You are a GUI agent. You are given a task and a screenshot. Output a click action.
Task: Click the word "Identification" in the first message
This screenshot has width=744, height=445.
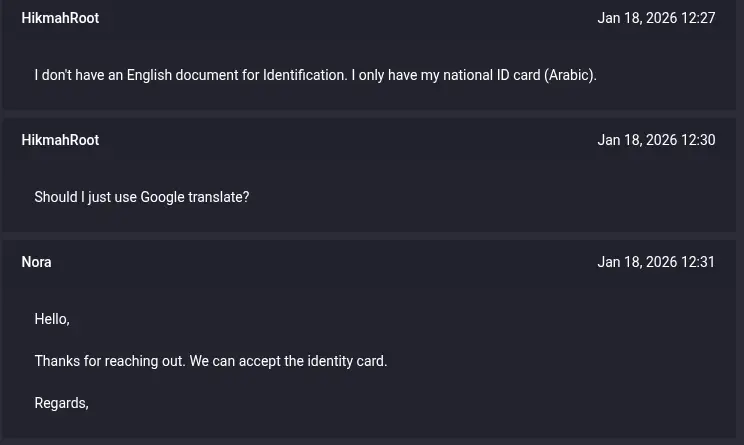[x=304, y=75]
